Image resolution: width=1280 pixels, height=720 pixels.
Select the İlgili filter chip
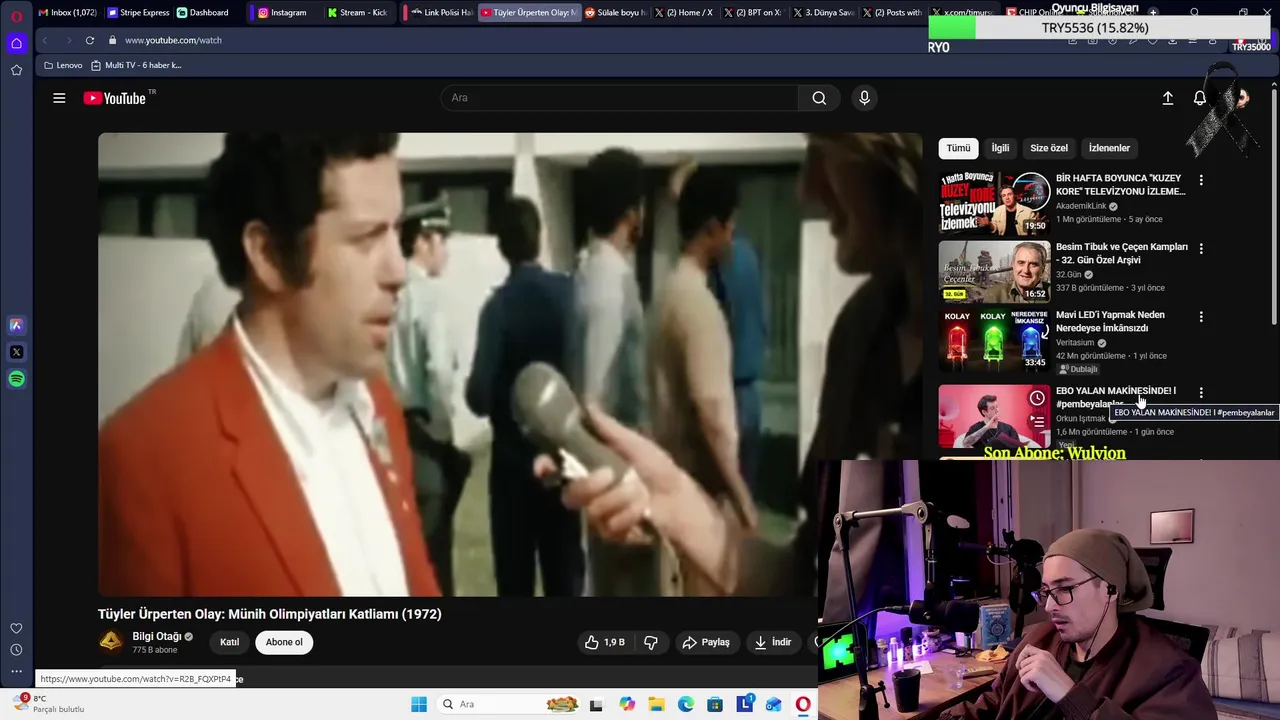[1000, 148]
